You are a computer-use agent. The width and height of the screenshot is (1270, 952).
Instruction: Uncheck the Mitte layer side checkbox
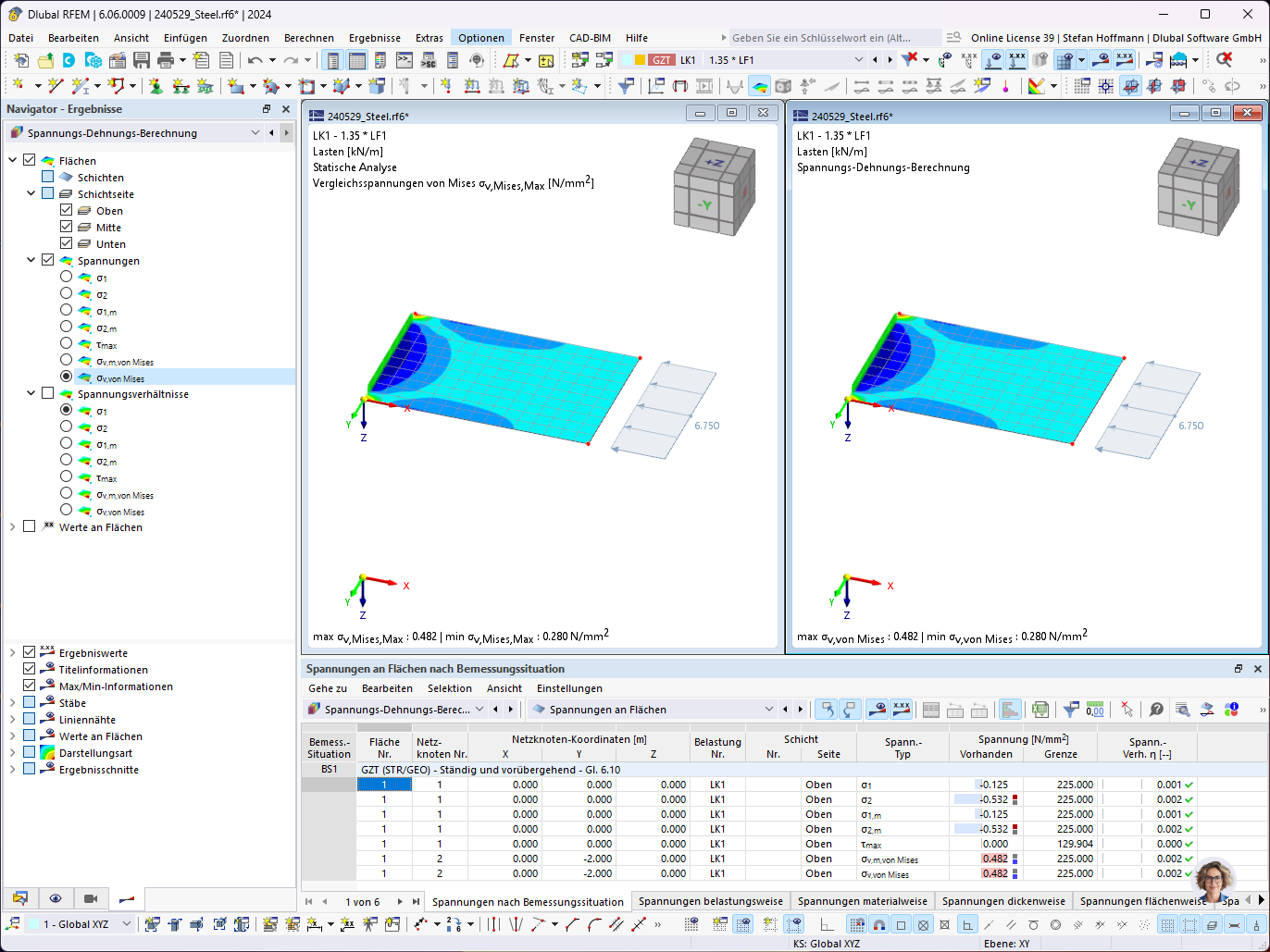66,228
